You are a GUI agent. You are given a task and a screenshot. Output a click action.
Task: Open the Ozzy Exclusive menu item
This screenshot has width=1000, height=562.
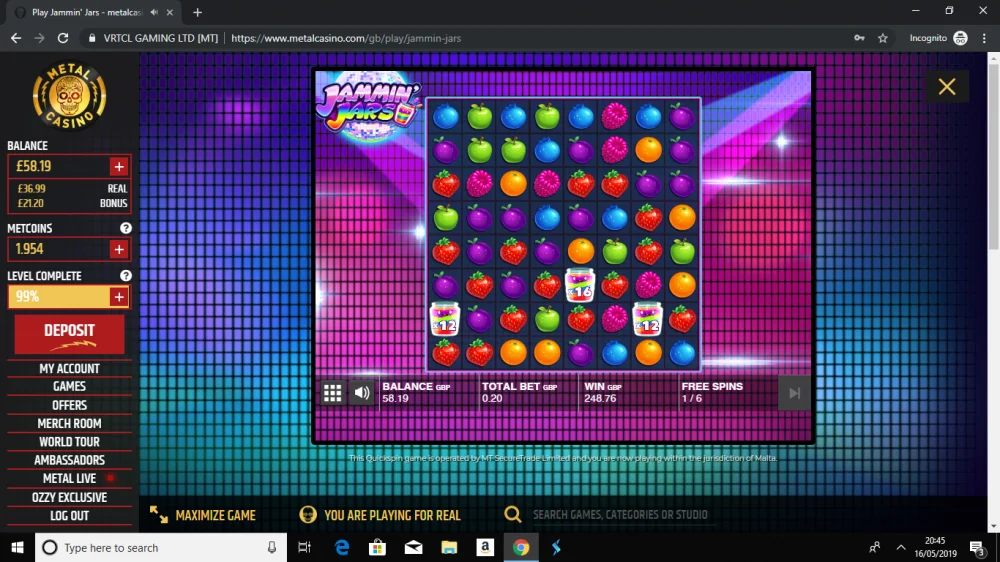tap(70, 498)
